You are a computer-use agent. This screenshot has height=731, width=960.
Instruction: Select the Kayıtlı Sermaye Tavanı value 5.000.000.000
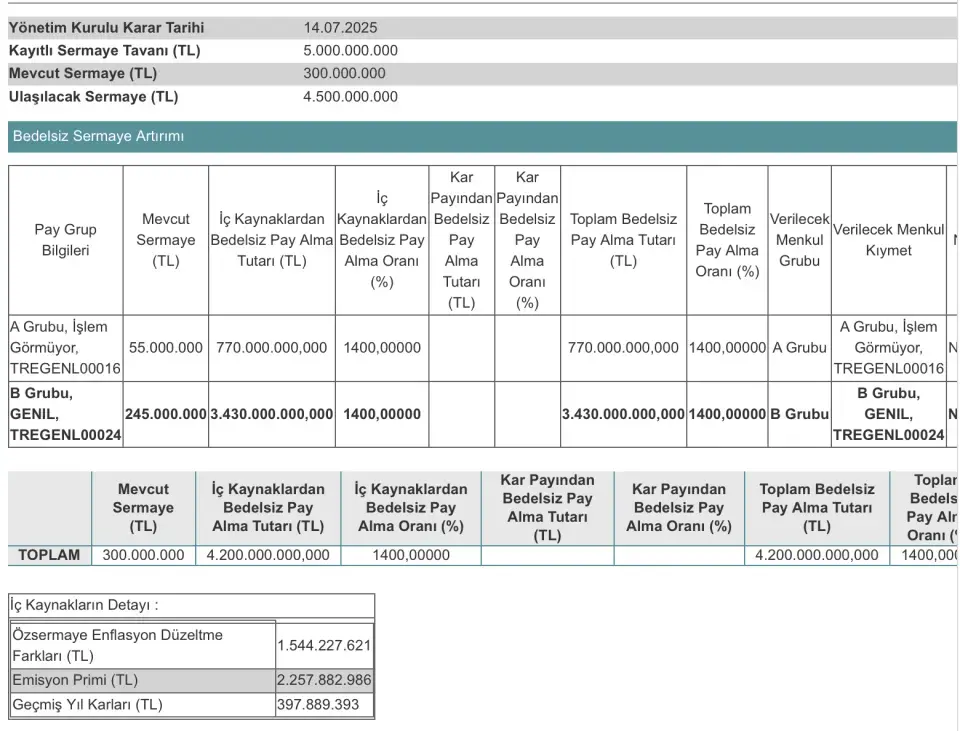350,51
